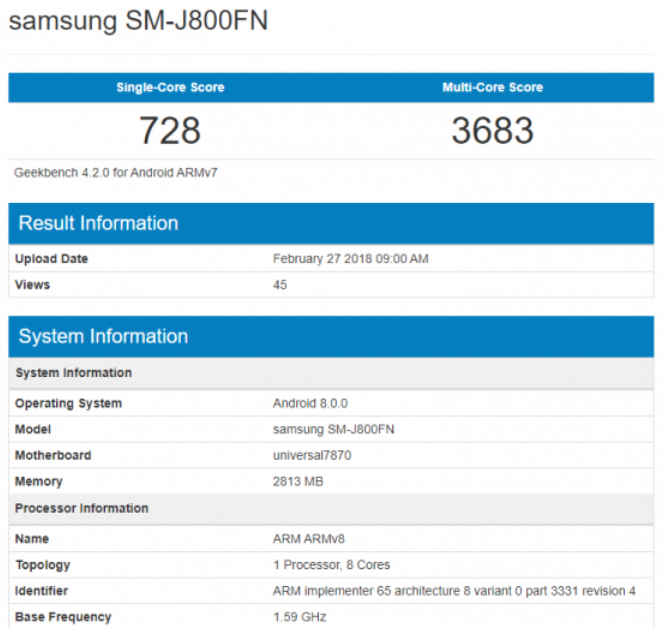Click the Views count value 45
Viewport: 669px width, 629px height.
pos(280,285)
